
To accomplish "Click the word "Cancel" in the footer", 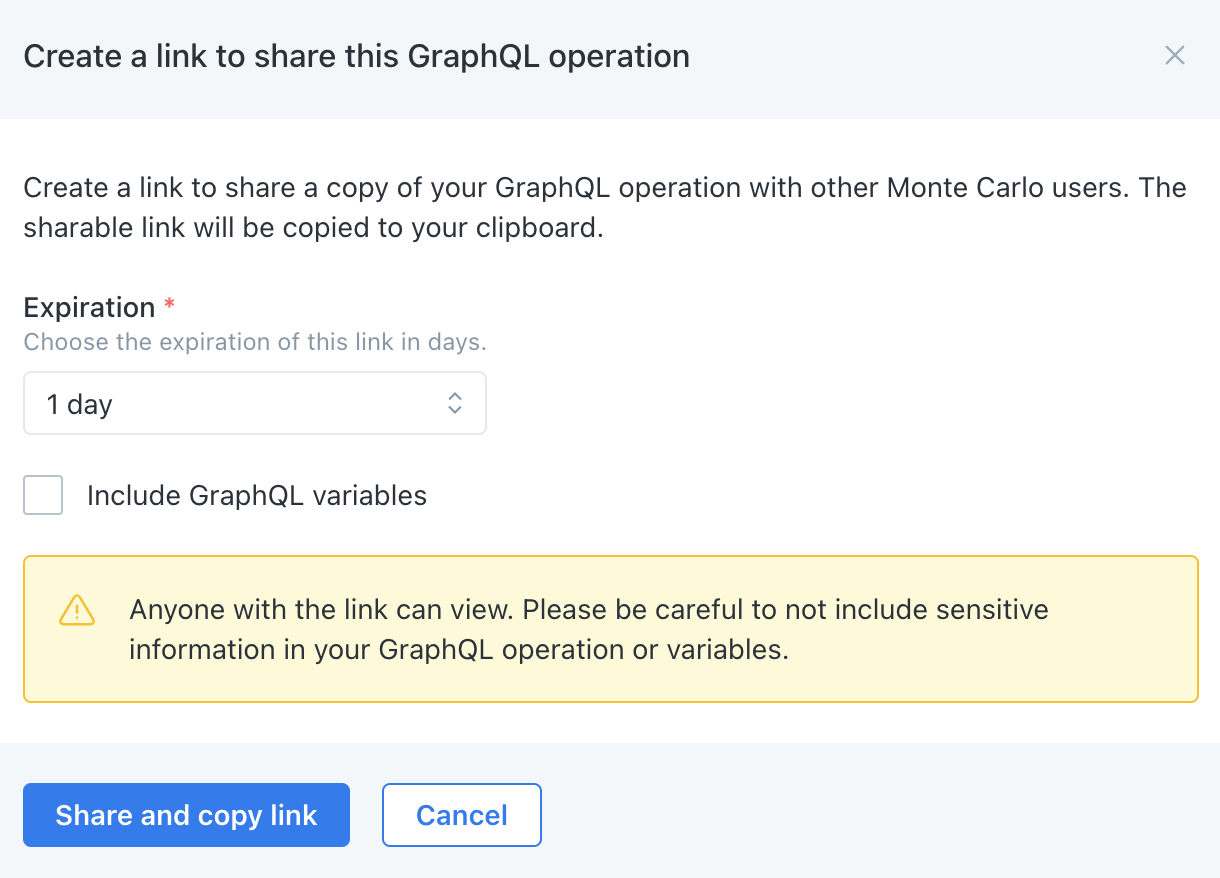I will (x=461, y=815).
